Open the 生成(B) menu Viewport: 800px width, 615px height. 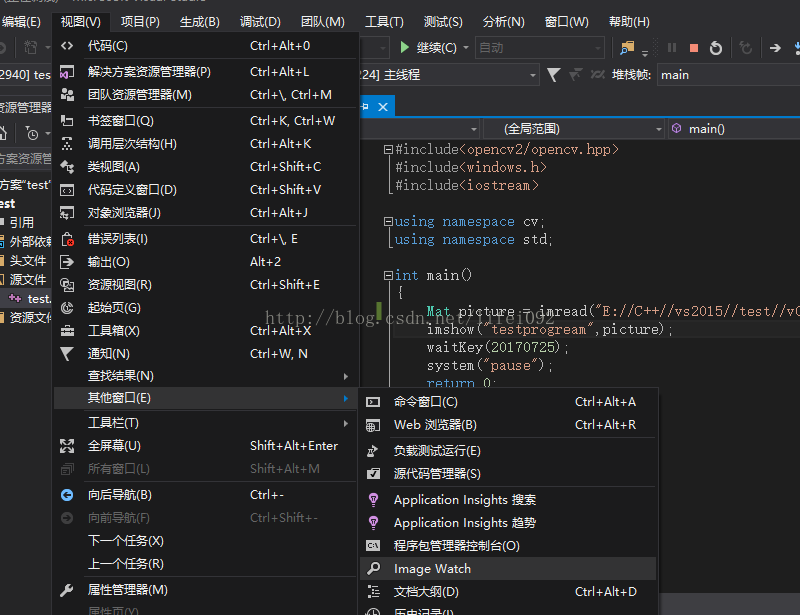[x=199, y=22]
